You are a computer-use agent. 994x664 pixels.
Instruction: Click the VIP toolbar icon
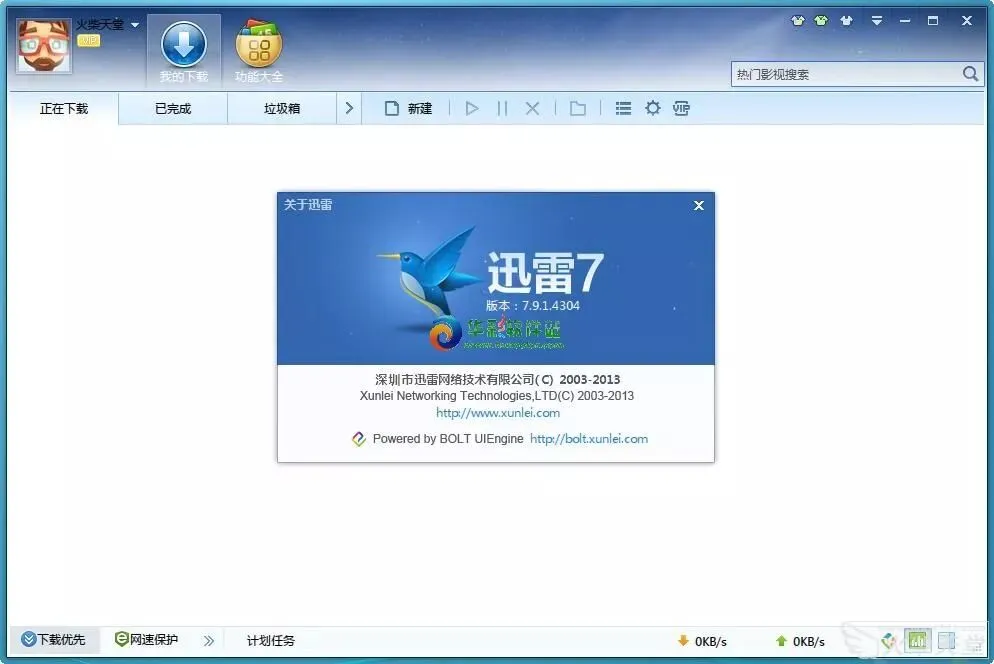[681, 108]
